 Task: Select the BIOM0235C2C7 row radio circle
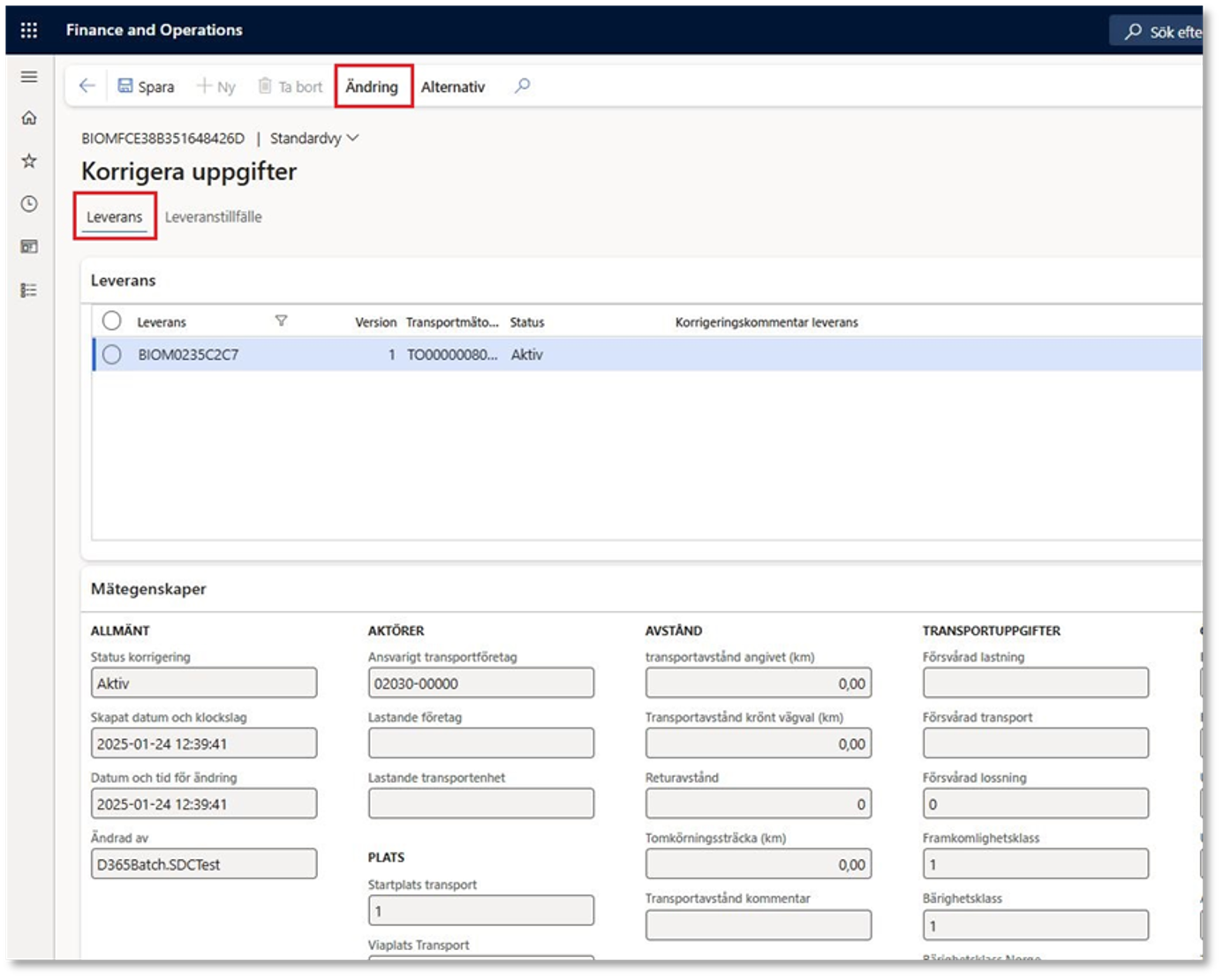click(111, 354)
